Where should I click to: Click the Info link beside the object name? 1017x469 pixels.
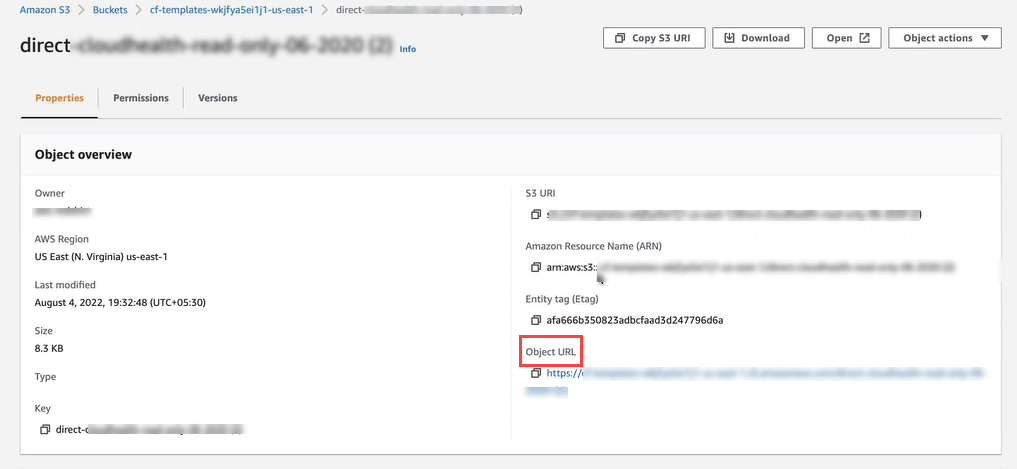(x=408, y=49)
